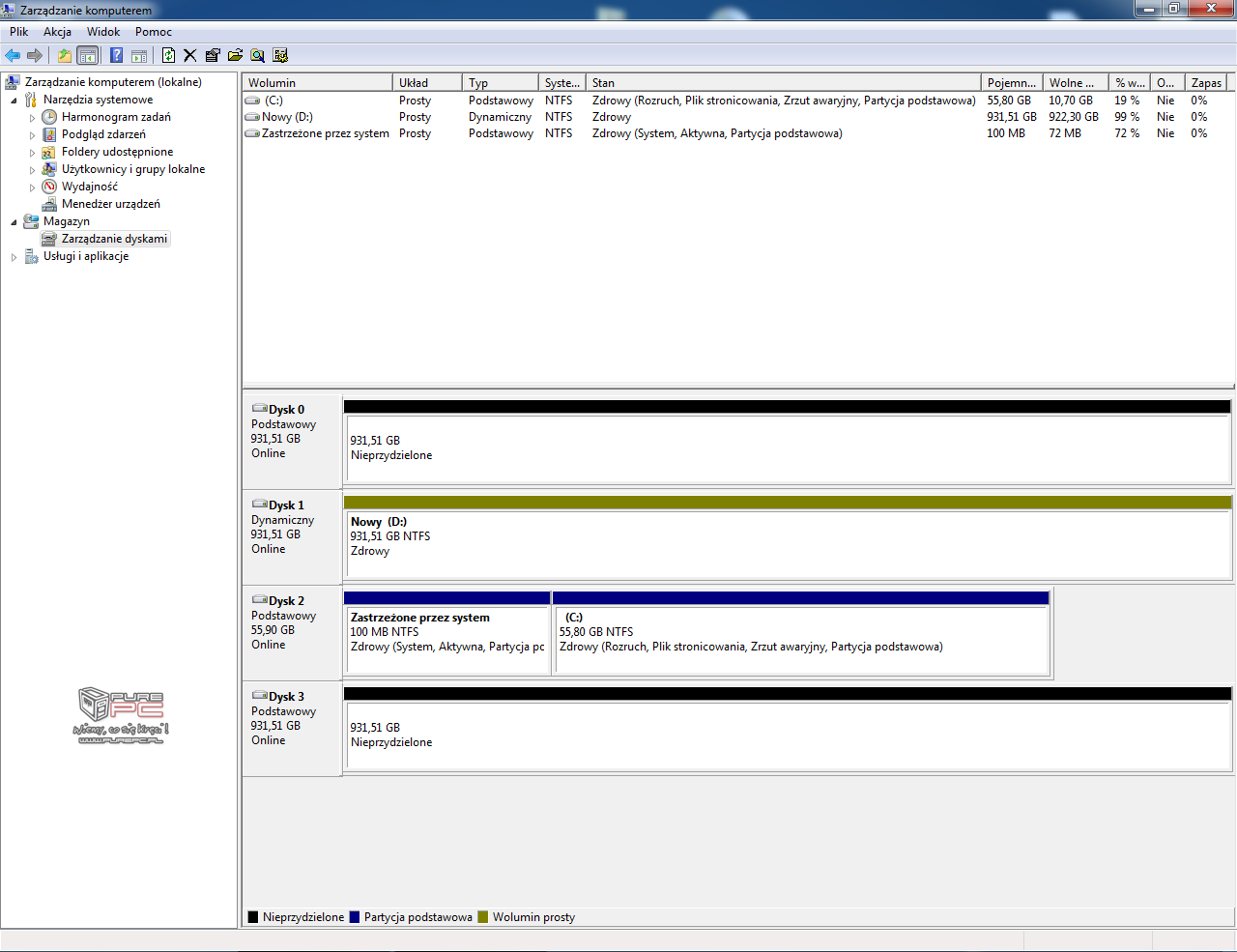Expand the Harmonogram zadań node
Image resolution: width=1237 pixels, height=952 pixels.
click(32, 118)
